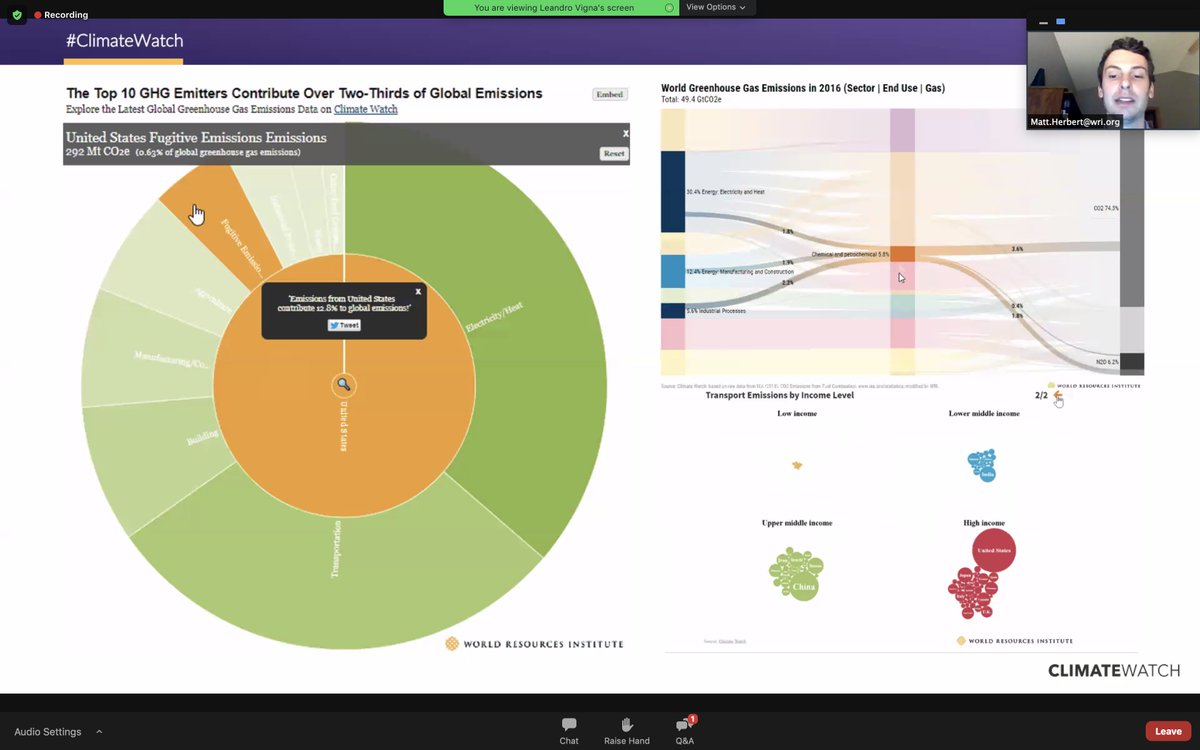Open the Q&A panel

(x=685, y=731)
